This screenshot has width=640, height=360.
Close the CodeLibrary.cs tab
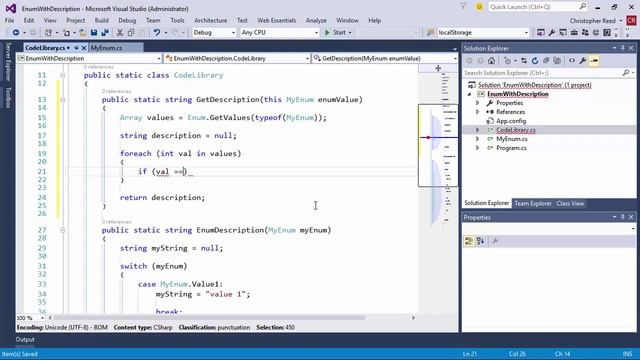[84, 48]
